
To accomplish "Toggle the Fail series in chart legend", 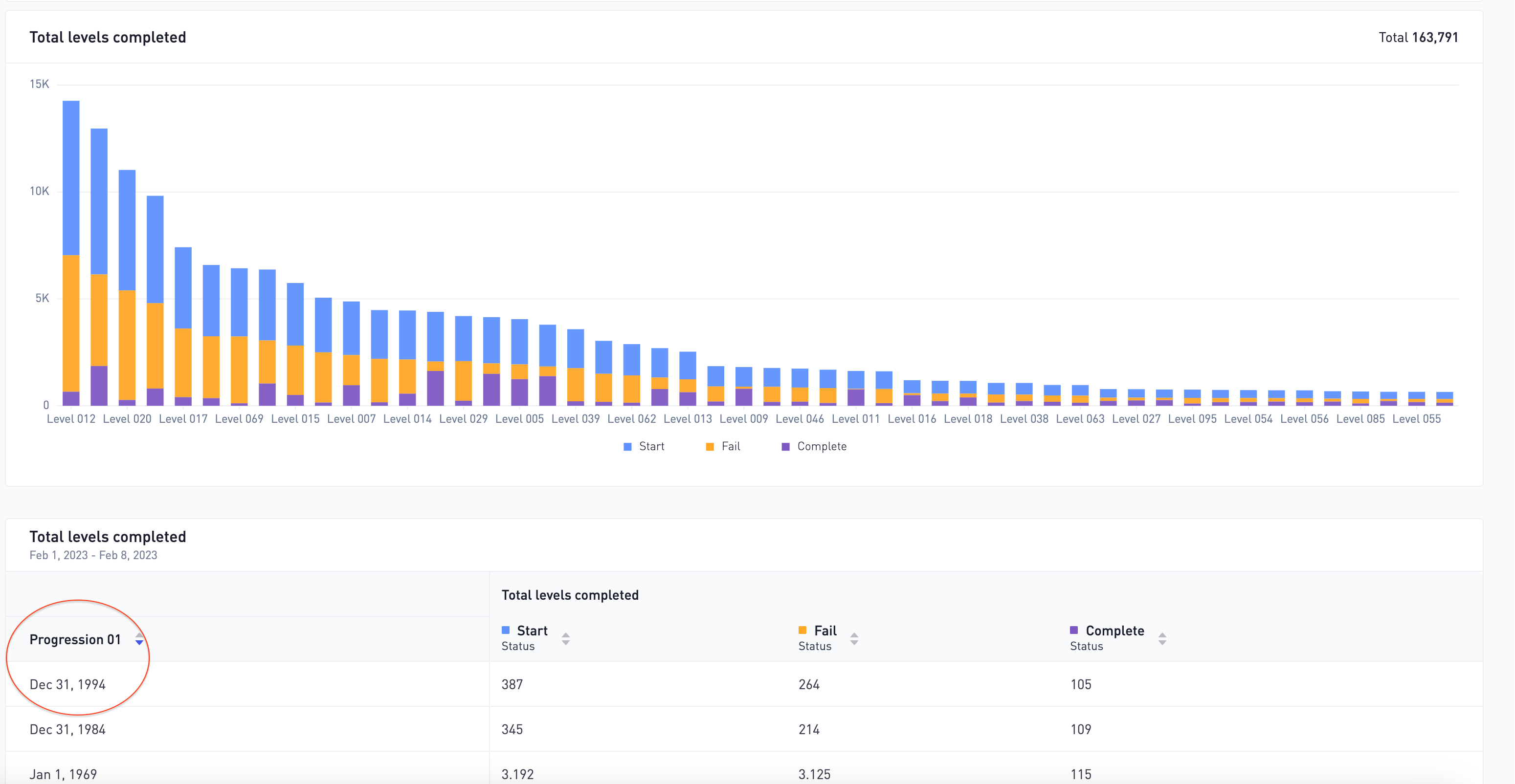I will (723, 447).
